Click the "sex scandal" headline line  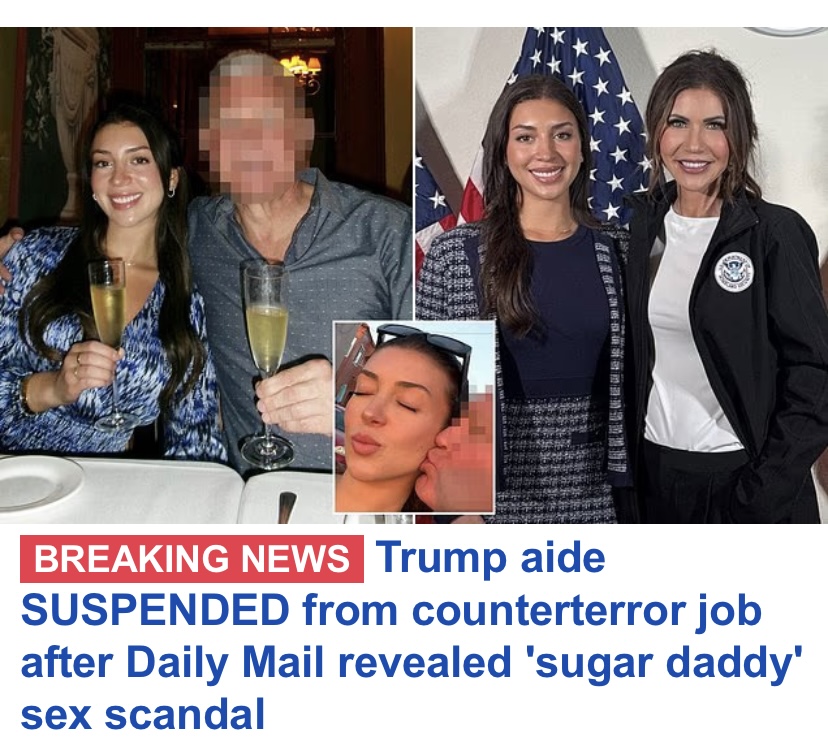point(143,714)
